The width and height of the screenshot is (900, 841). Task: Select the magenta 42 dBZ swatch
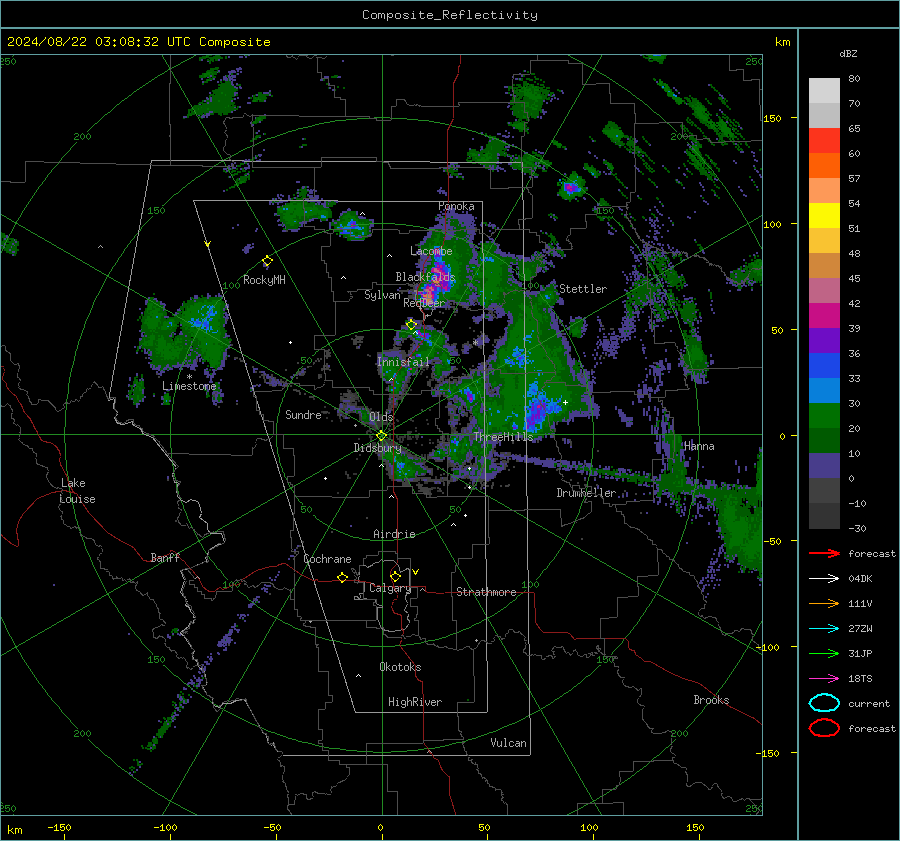[x=824, y=316]
